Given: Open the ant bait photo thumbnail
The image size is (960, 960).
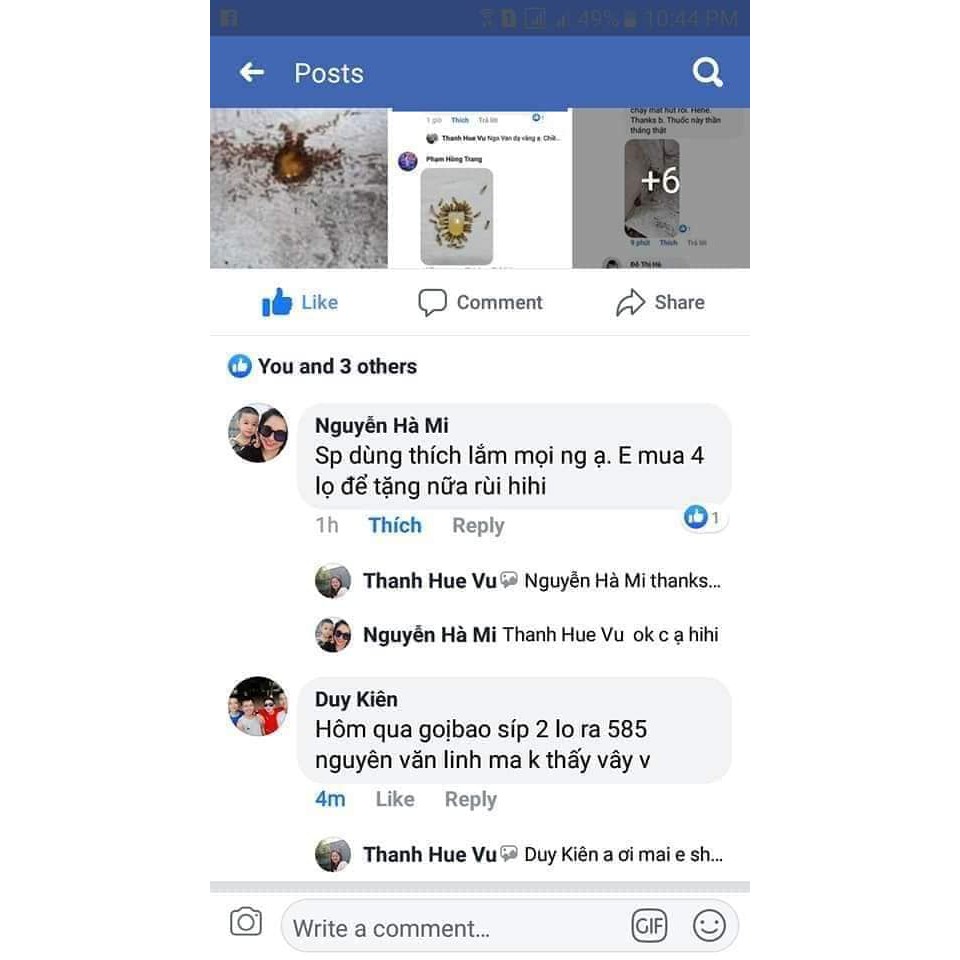Looking at the screenshot, I should tap(299, 188).
